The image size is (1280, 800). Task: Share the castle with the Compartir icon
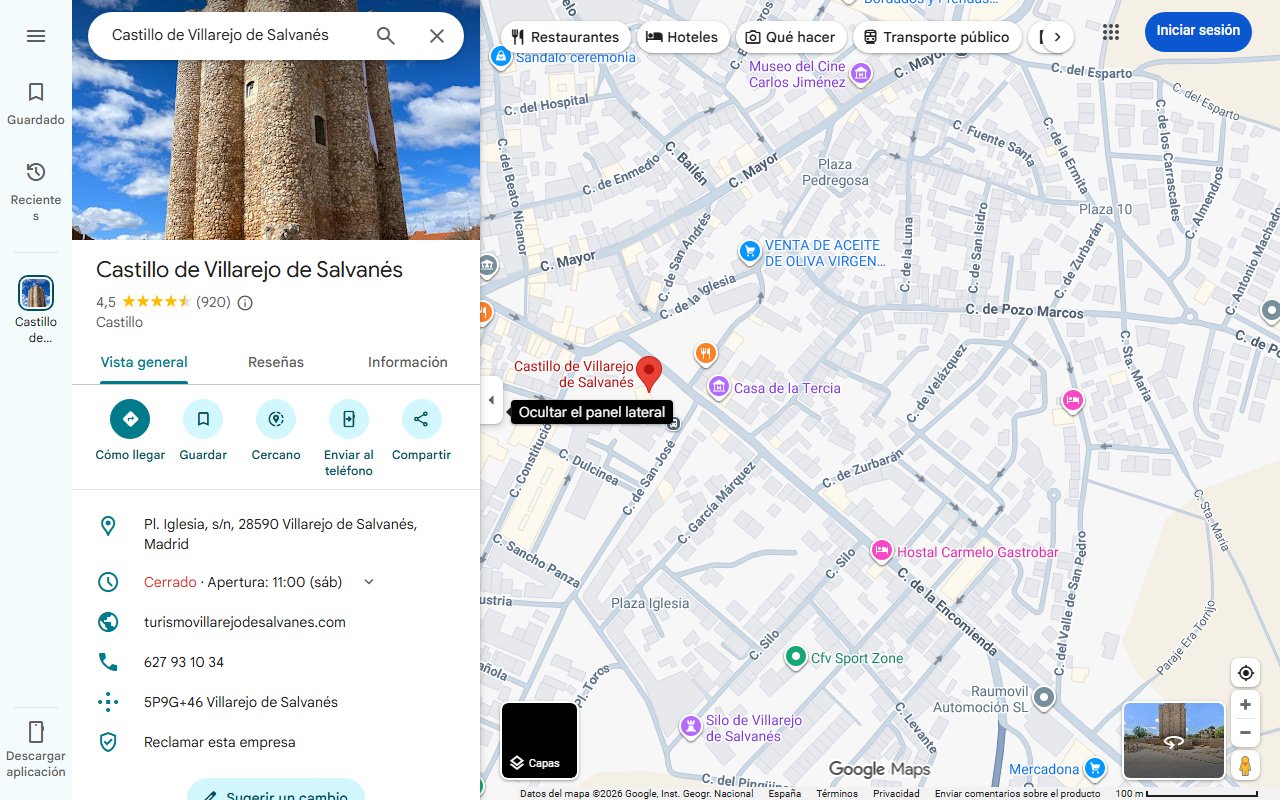coord(421,418)
